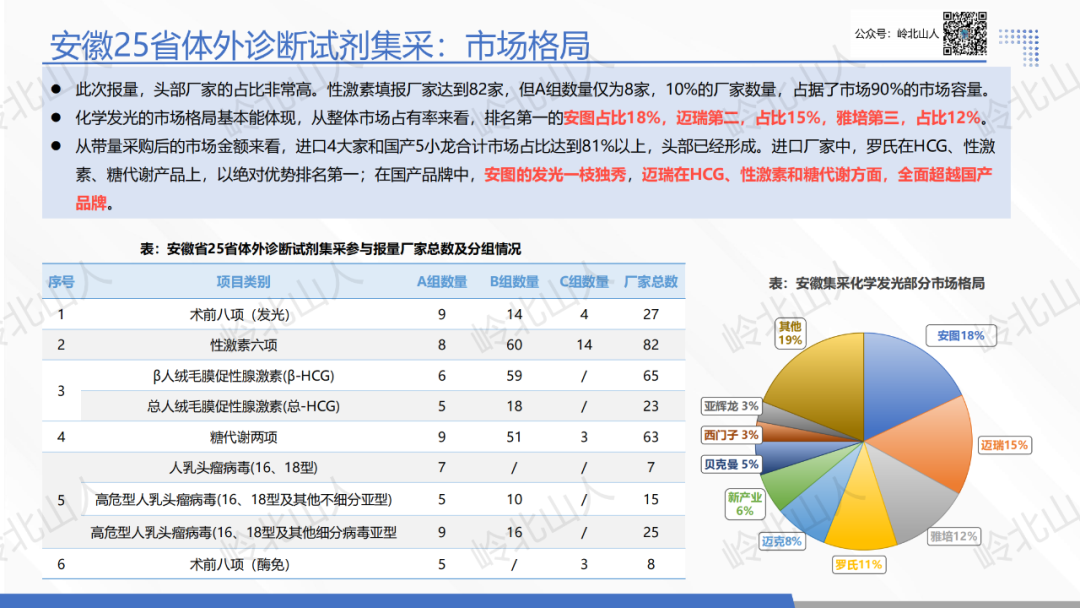
Task: Click total 27 in 术前八项（发光）row
Action: click(651, 315)
